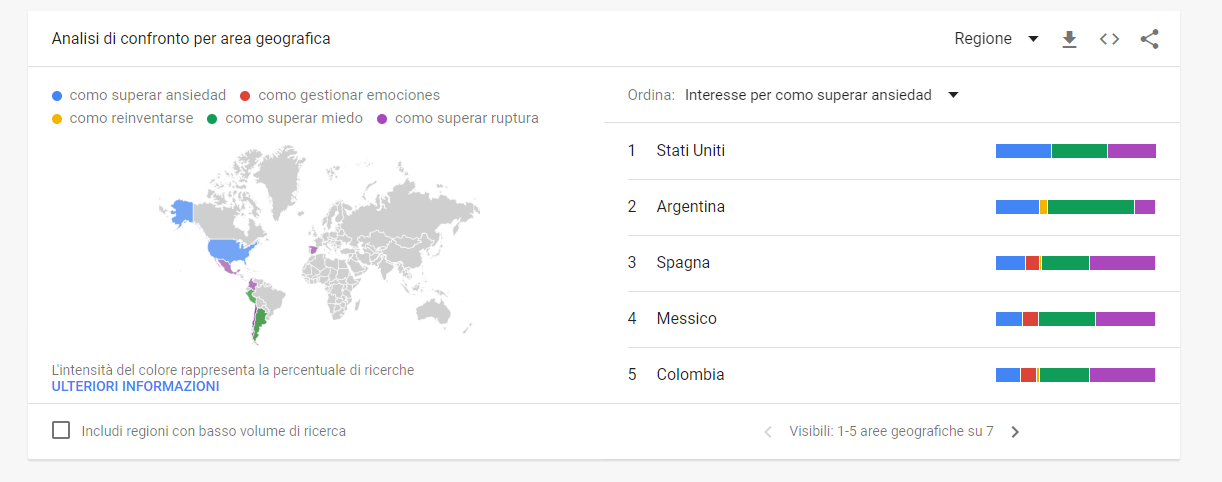Viewport: 1222px width, 482px height.
Task: Click the yellow dot for como reinventarse
Action: tap(57, 119)
